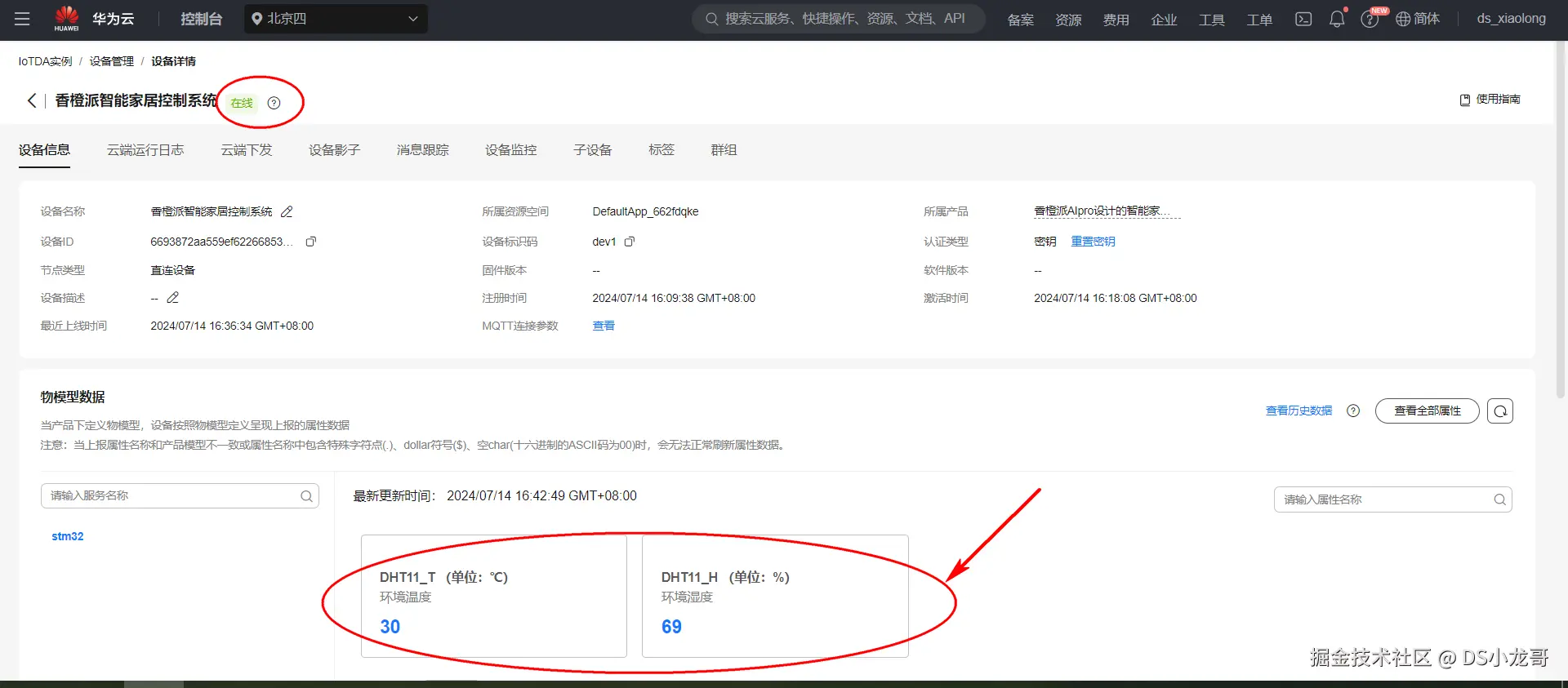Go back with the left arrow

pyautogui.click(x=32, y=100)
